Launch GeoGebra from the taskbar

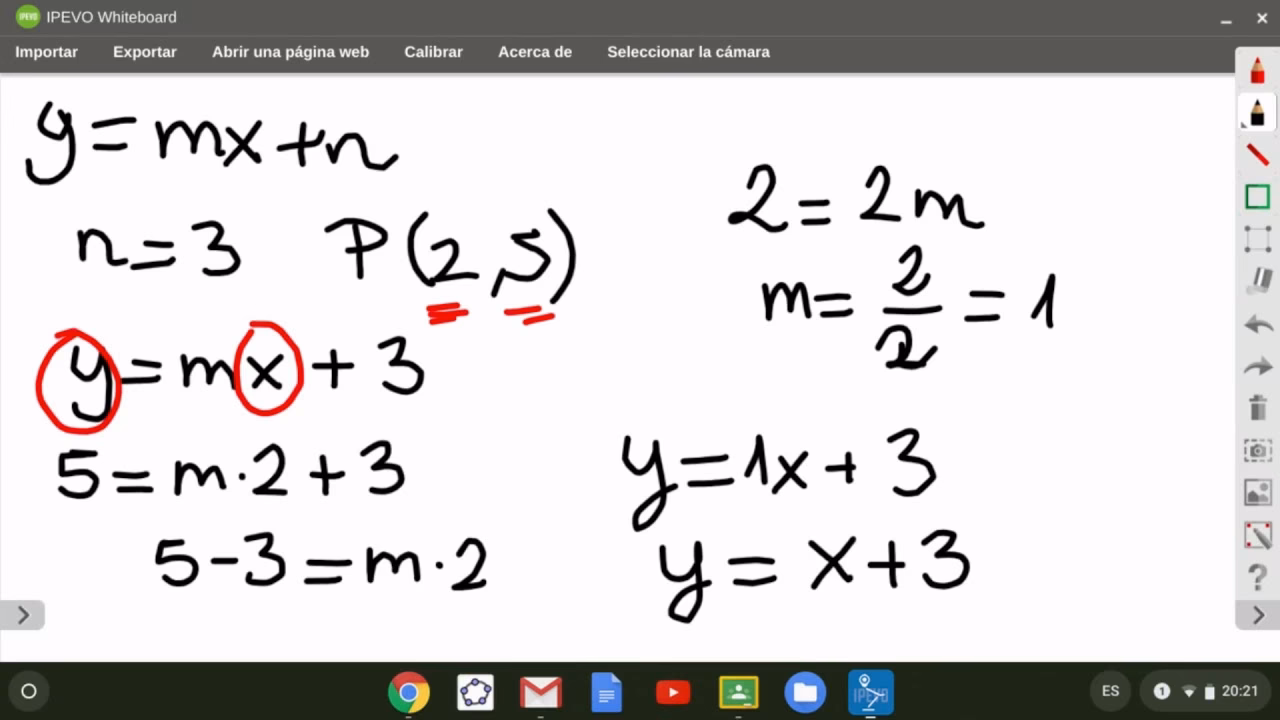click(x=475, y=691)
